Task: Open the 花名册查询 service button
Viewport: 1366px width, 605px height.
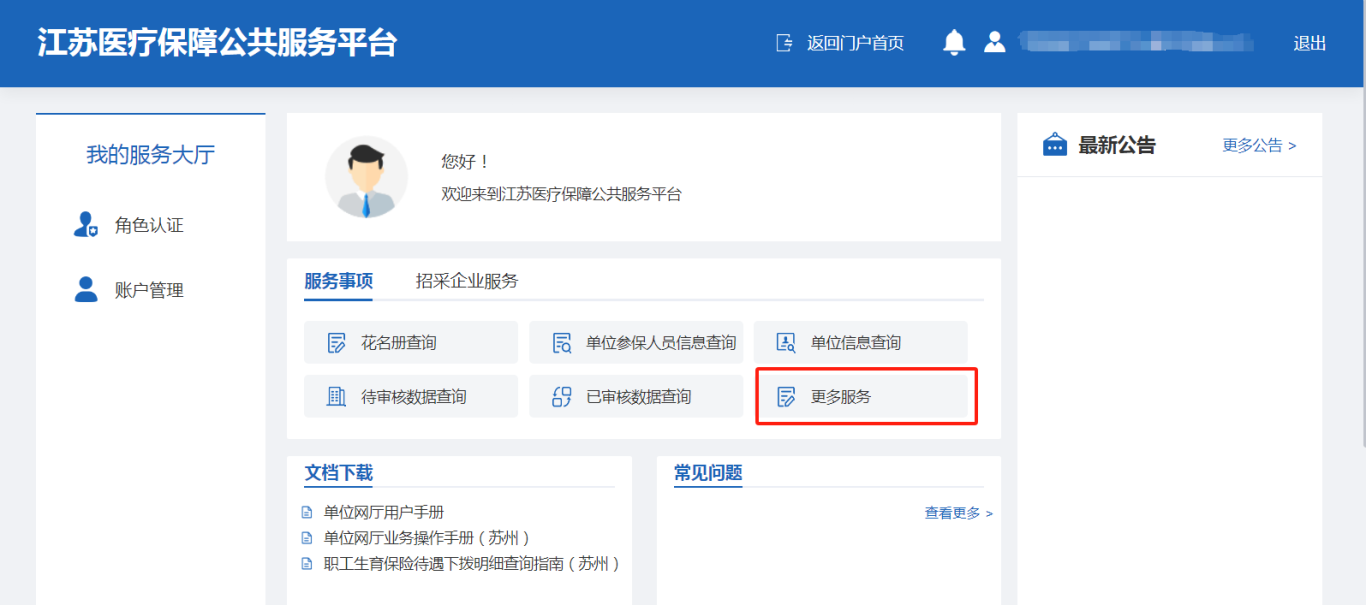Action: 411,343
